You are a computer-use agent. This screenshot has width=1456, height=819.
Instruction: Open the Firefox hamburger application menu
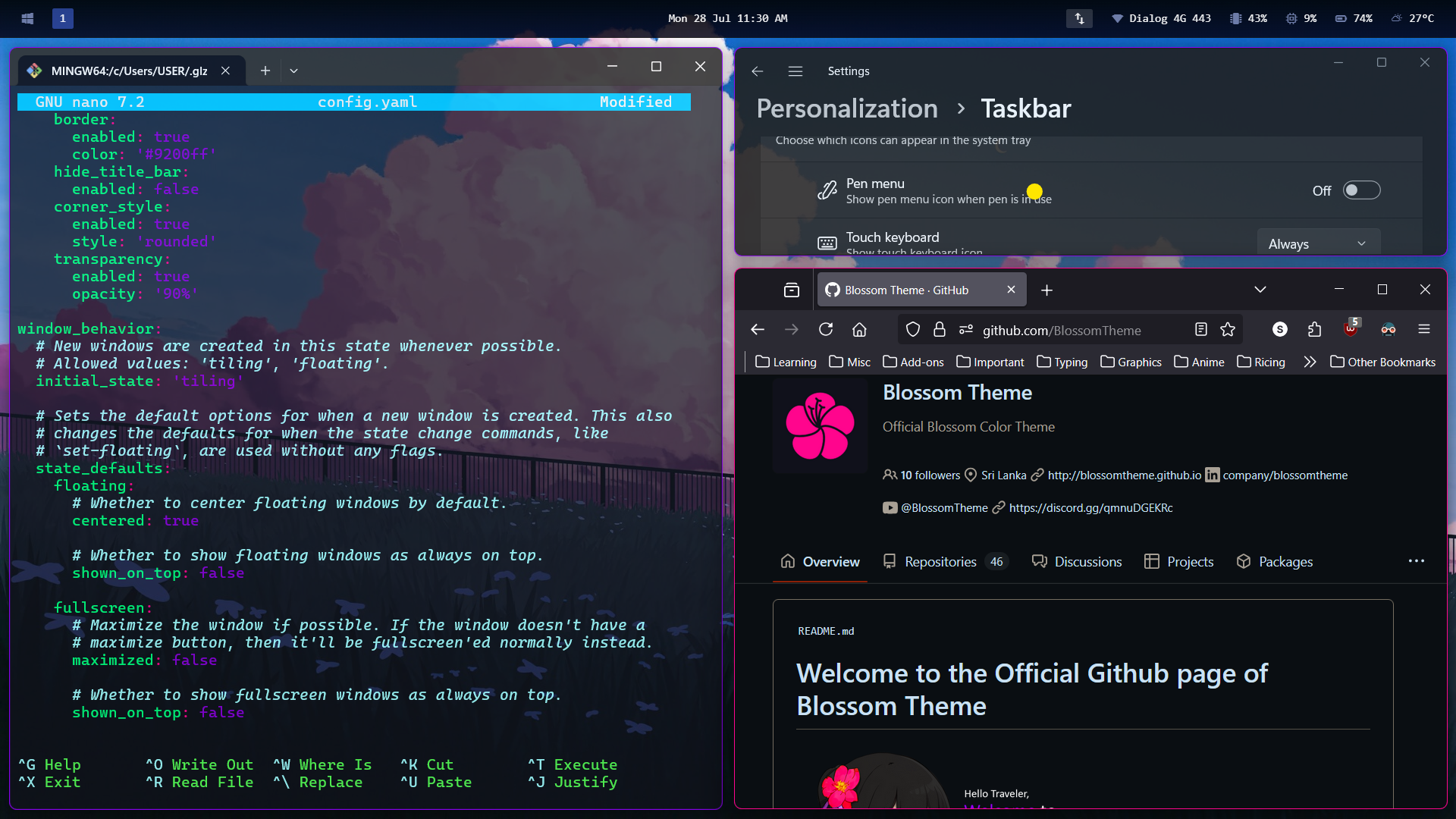click(x=1424, y=329)
